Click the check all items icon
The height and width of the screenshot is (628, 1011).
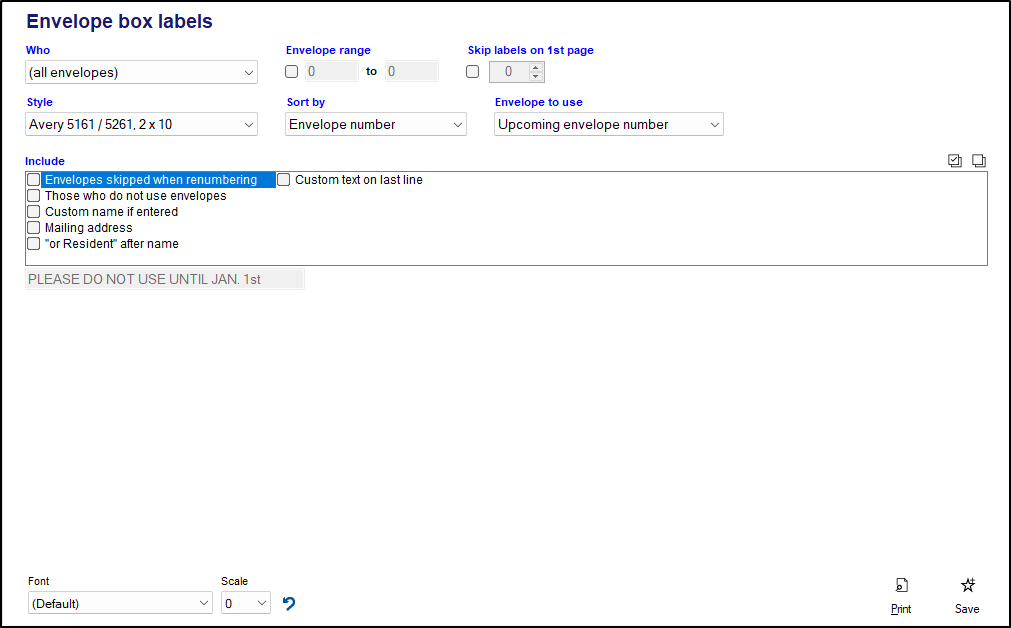tap(955, 161)
